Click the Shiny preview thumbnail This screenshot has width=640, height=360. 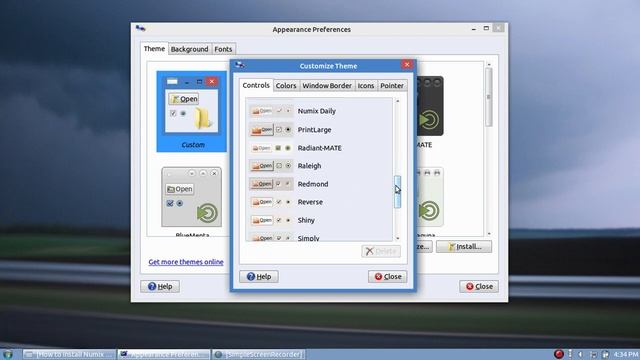[271, 220]
